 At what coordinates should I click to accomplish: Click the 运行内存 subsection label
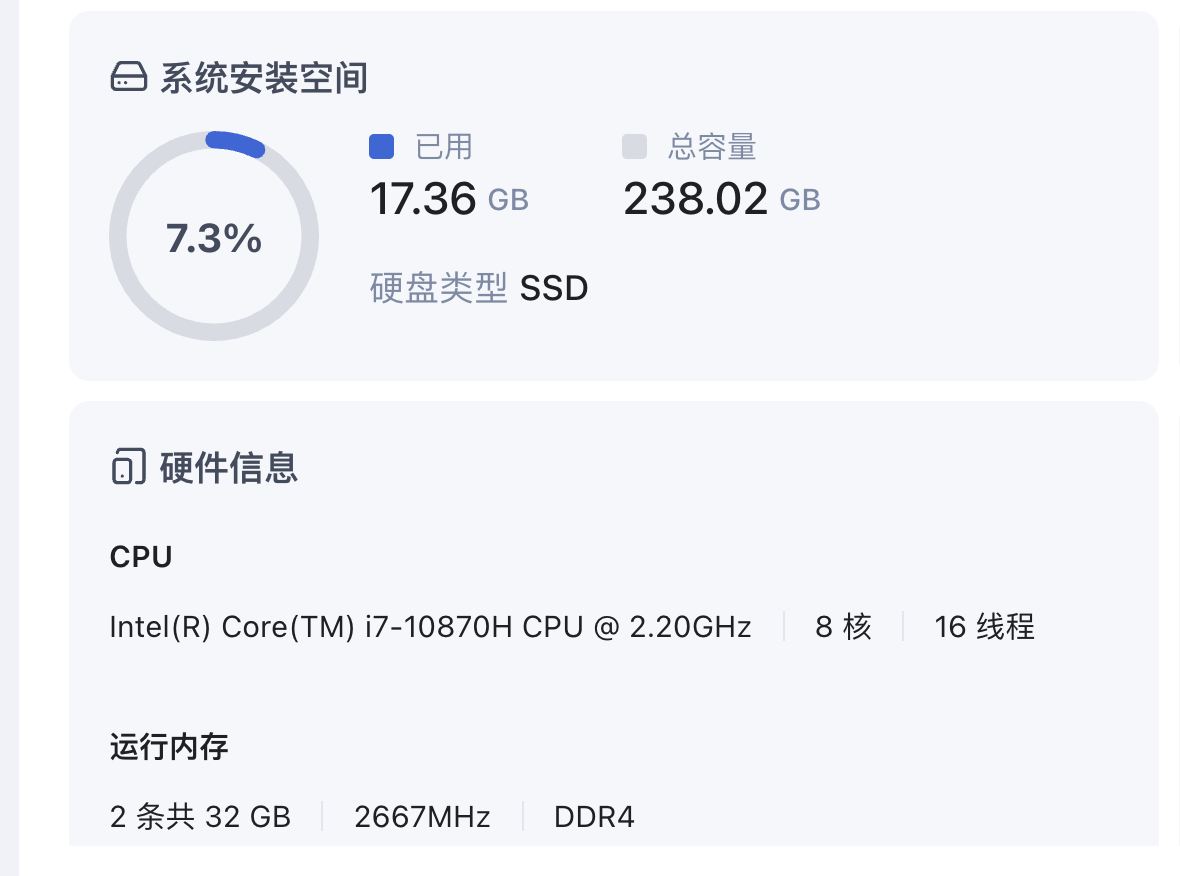169,746
